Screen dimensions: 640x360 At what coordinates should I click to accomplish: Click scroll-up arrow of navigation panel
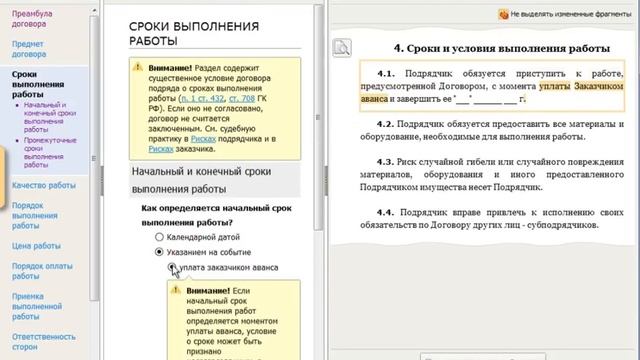tap(94, 10)
